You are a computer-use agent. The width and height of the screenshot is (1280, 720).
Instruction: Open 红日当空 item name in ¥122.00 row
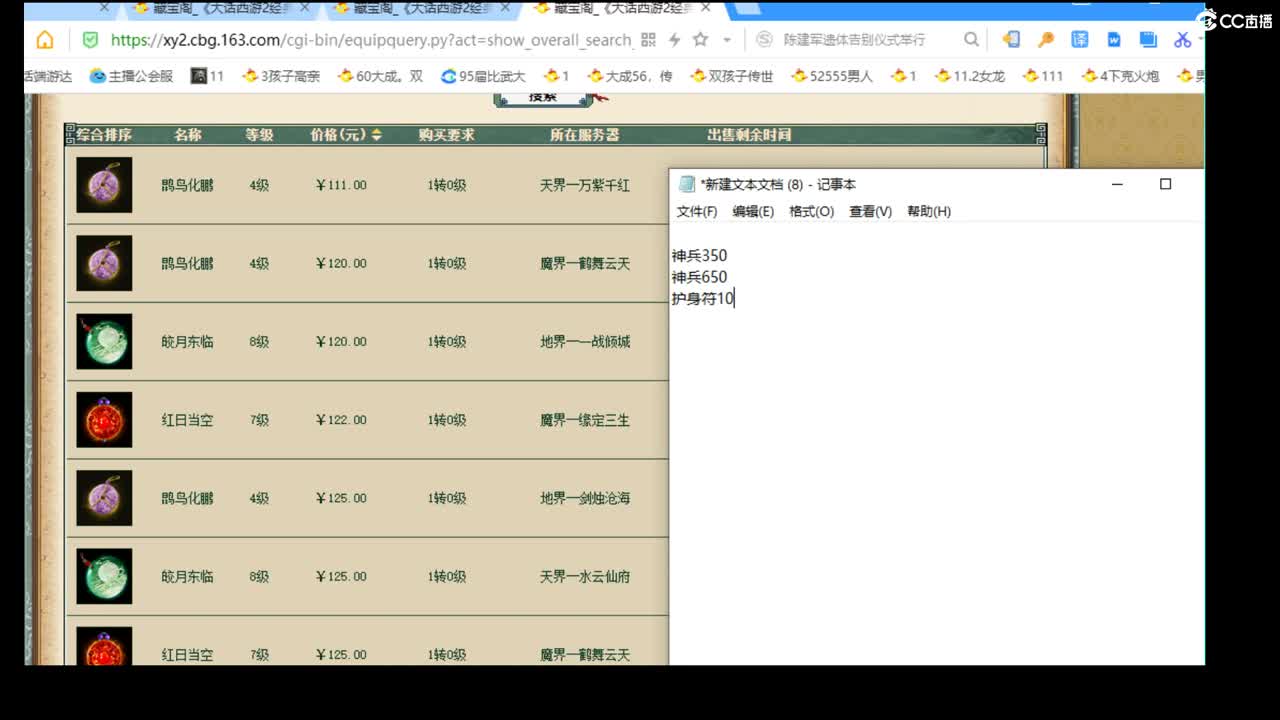click(188, 420)
